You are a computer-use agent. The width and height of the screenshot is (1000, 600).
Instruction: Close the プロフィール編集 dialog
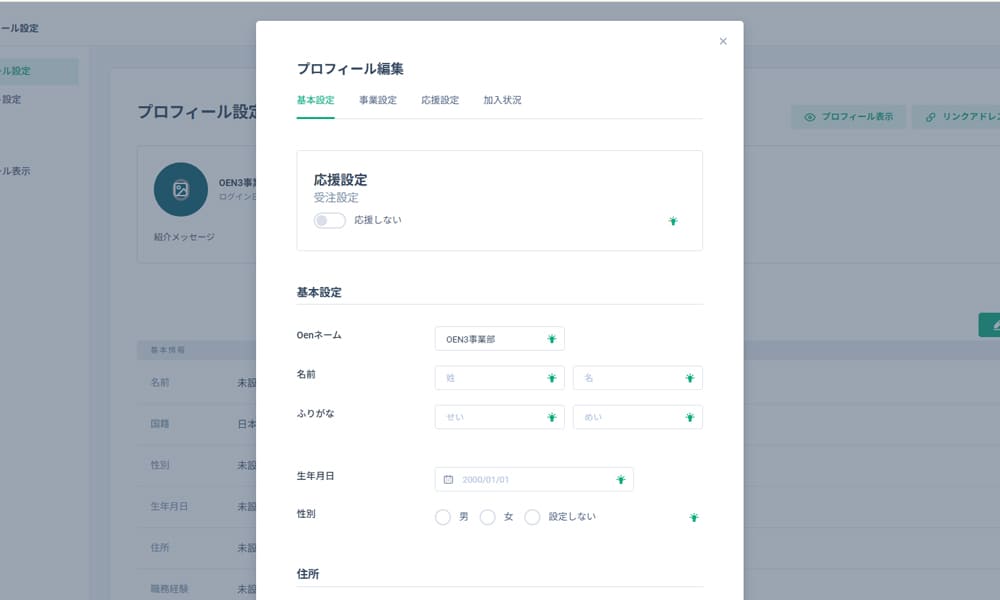[x=723, y=42]
